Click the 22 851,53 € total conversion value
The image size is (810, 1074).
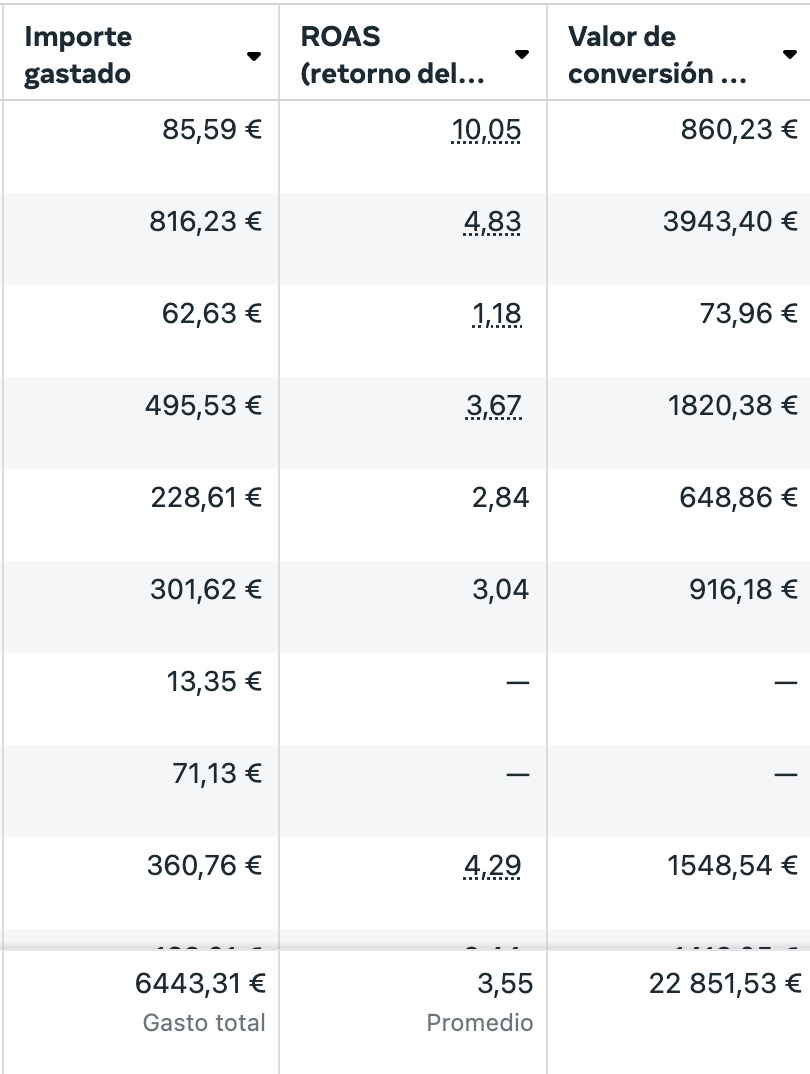coord(725,984)
